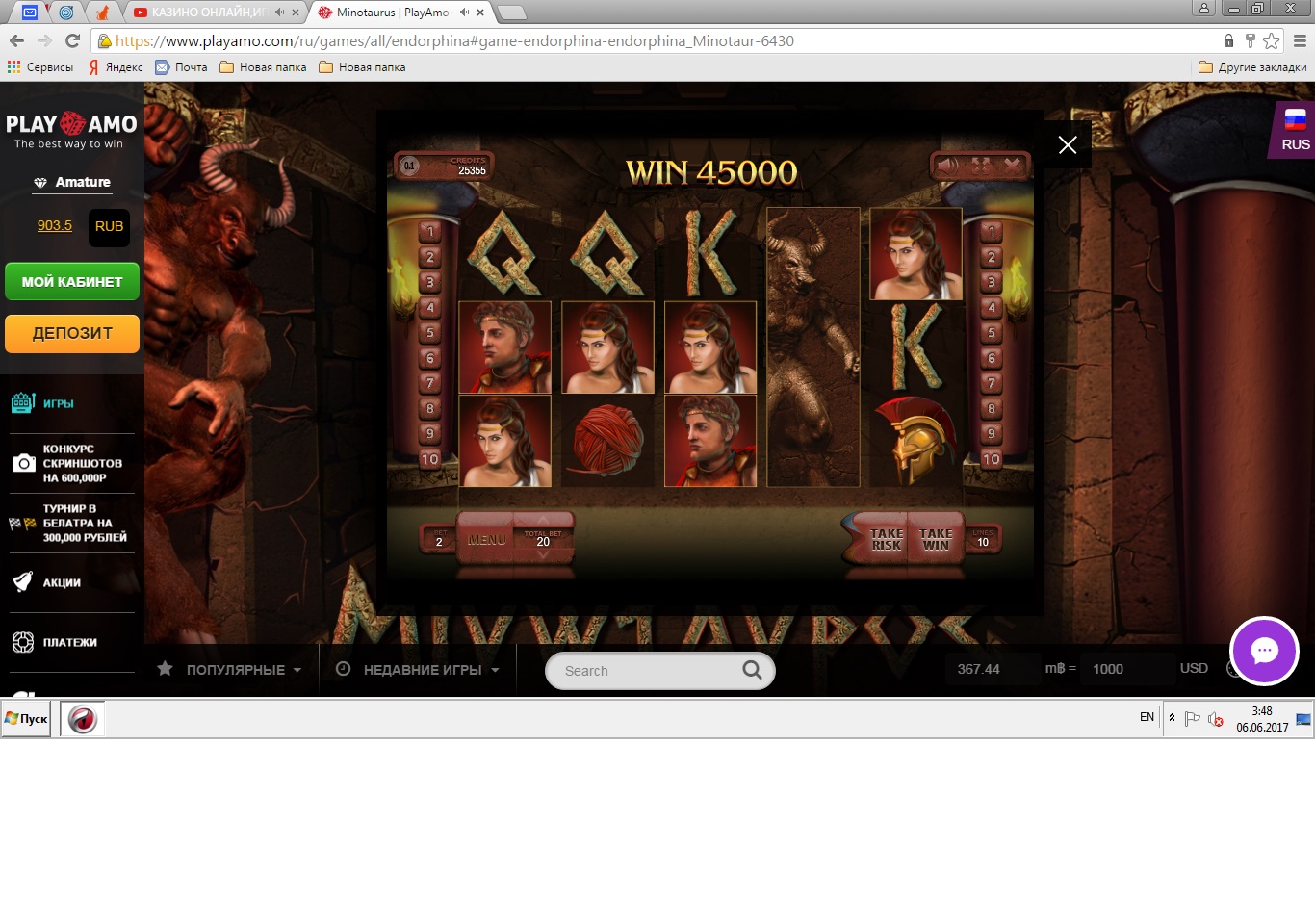
Task: Open the slot game MENU button
Action: (486, 540)
